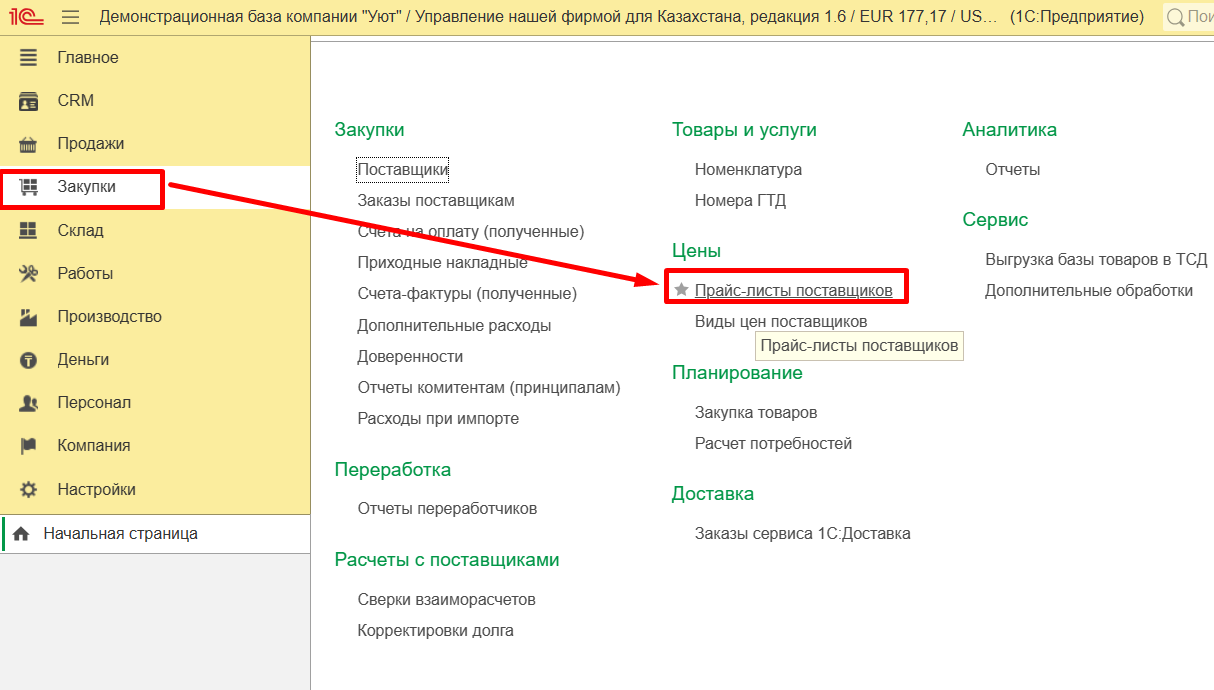Select the Компания section
Image resolution: width=1214 pixels, height=690 pixels.
94,446
